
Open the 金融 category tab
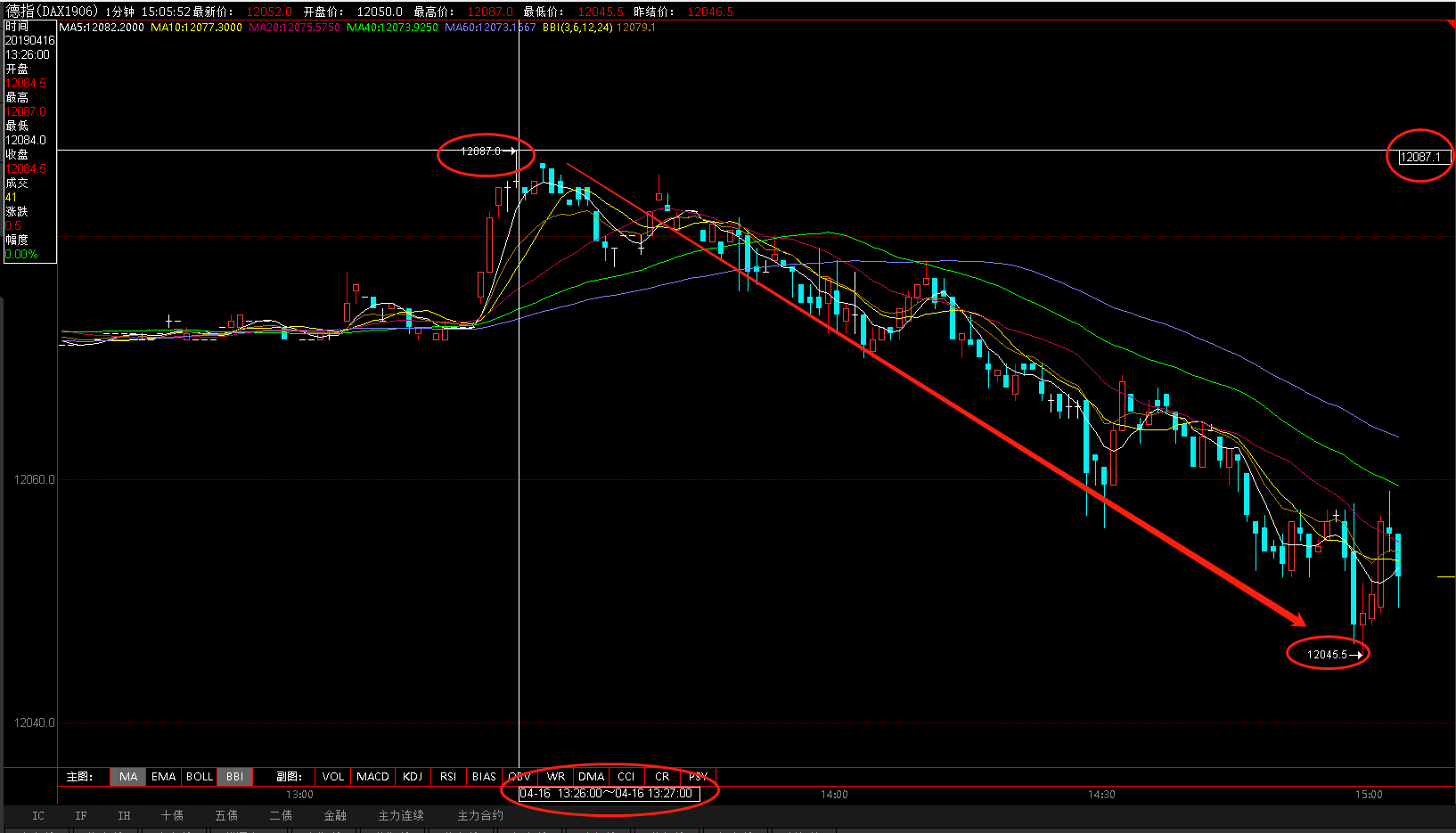pyautogui.click(x=335, y=816)
